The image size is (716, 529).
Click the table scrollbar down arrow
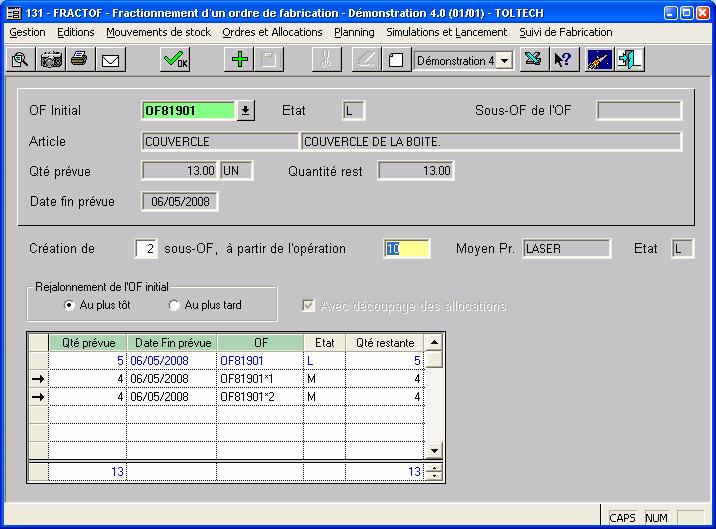tap(434, 451)
